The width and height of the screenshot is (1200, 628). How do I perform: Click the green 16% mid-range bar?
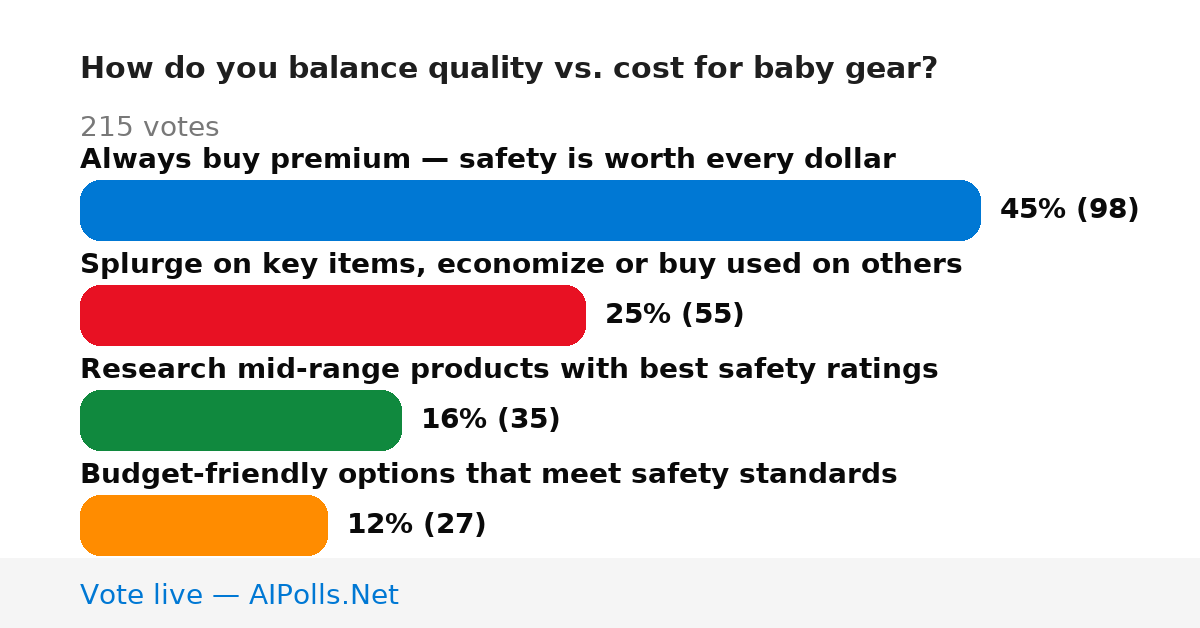pyautogui.click(x=241, y=420)
